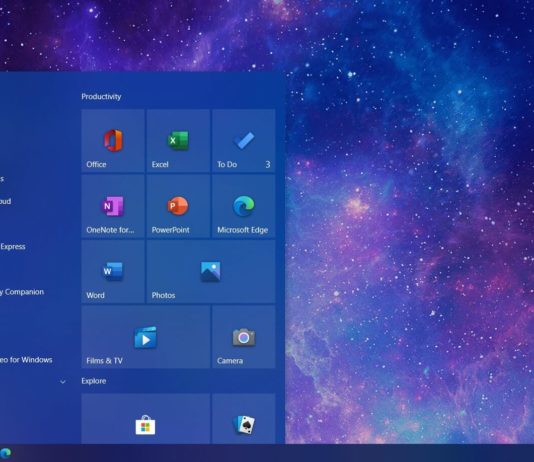The width and height of the screenshot is (534, 462).
Task: Launch PowerPoint tile
Action: pos(178,206)
